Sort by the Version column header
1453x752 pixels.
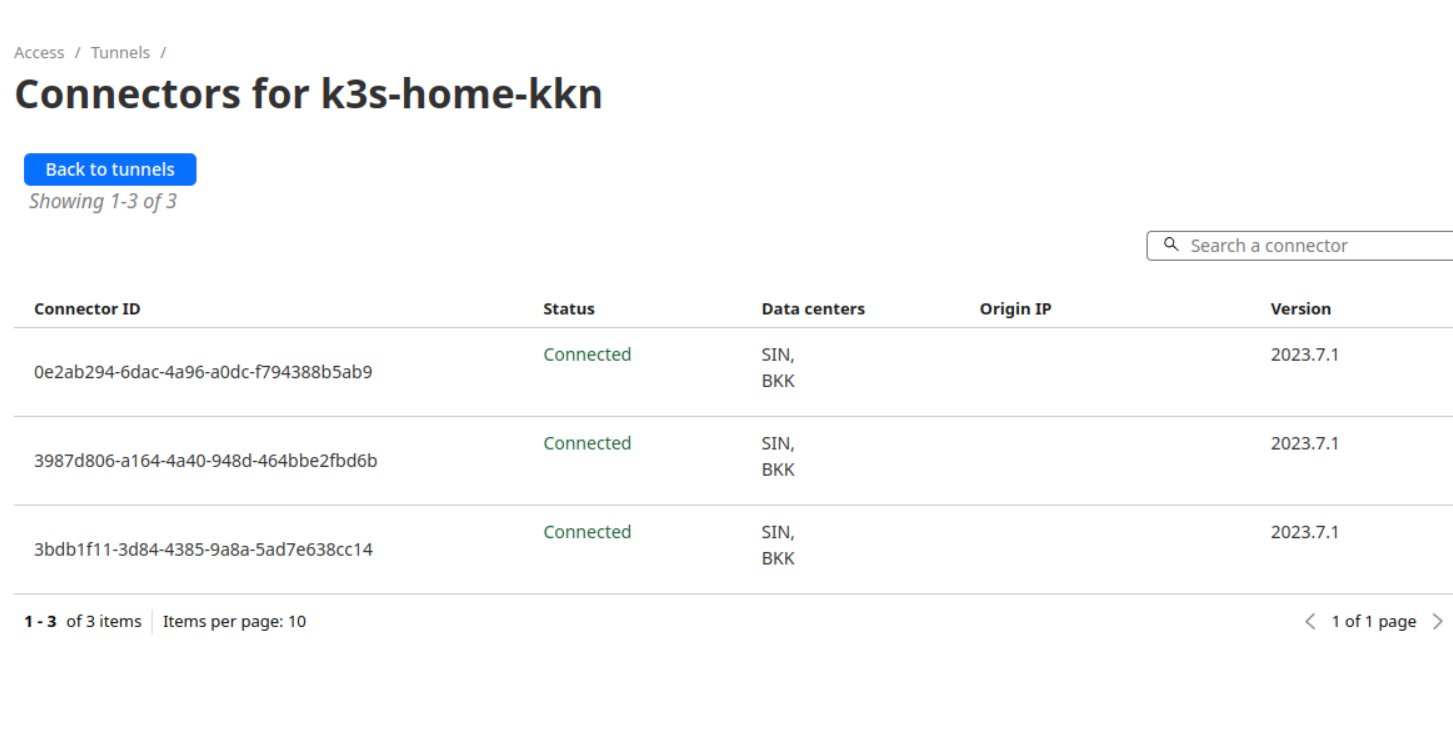1300,309
